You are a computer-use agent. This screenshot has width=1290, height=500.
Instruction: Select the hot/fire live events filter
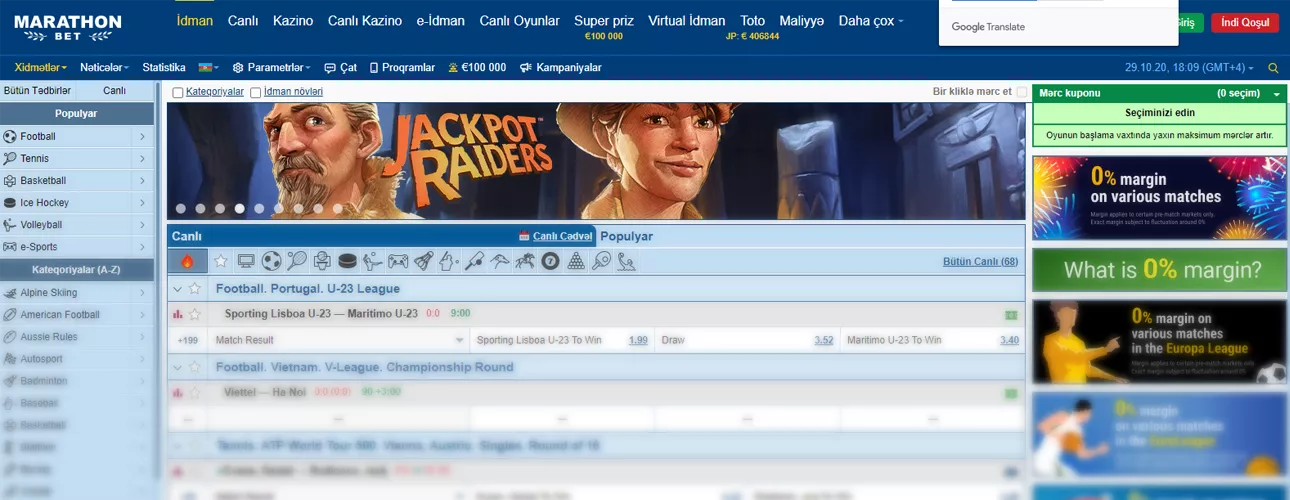[187, 261]
